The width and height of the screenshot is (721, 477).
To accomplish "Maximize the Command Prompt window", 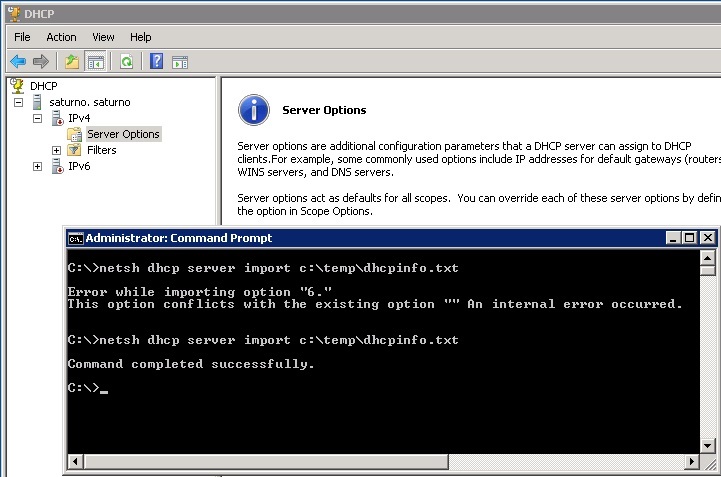I will click(x=690, y=238).
